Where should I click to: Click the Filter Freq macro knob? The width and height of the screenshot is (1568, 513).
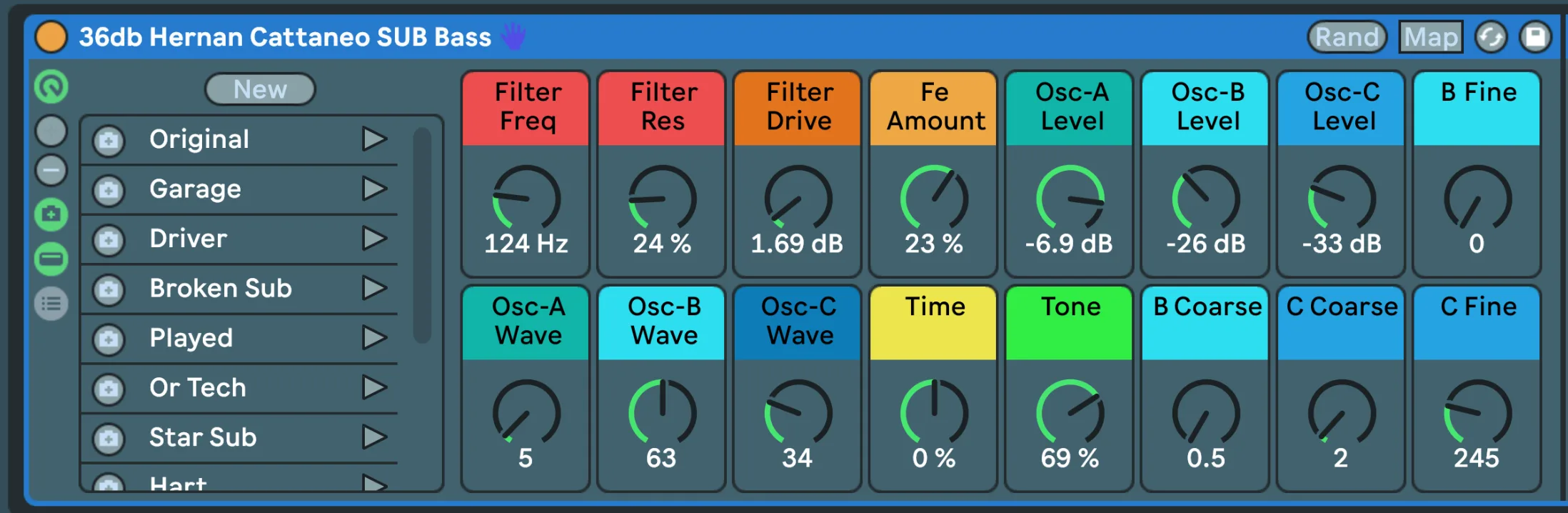tap(526, 199)
